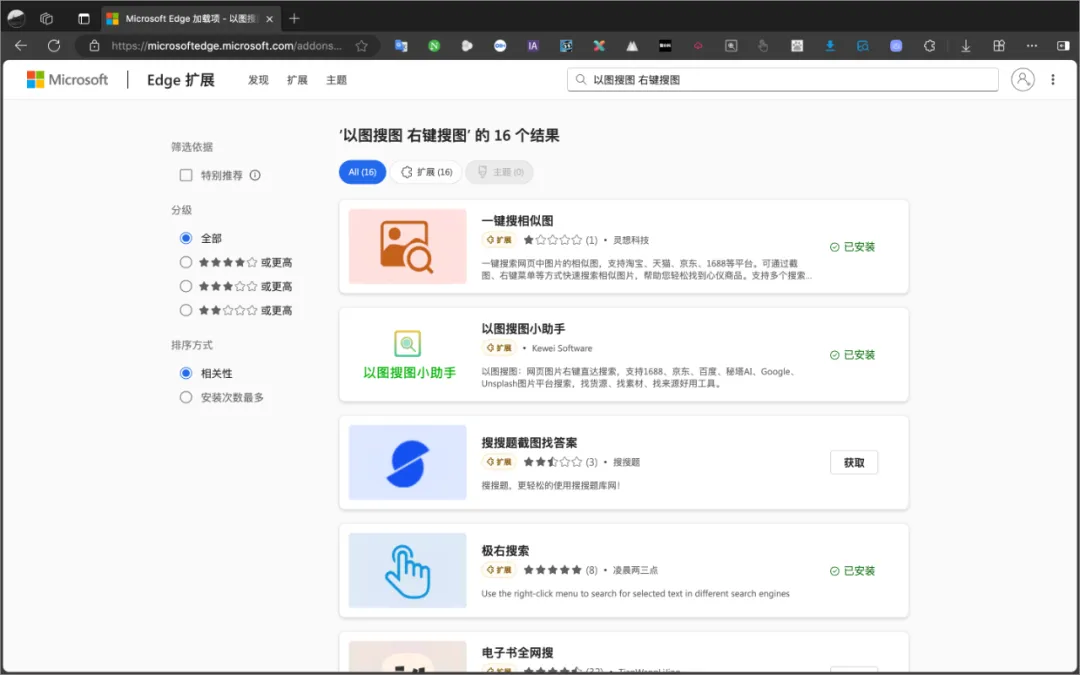Open the white mountain extension icon
Screen dimensions: 1080x675
click(632, 45)
